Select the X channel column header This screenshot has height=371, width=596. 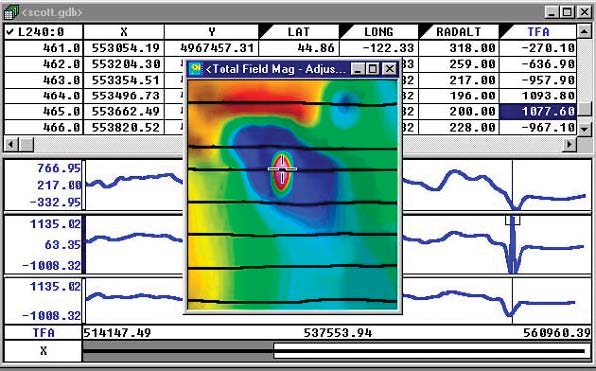[x=124, y=32]
